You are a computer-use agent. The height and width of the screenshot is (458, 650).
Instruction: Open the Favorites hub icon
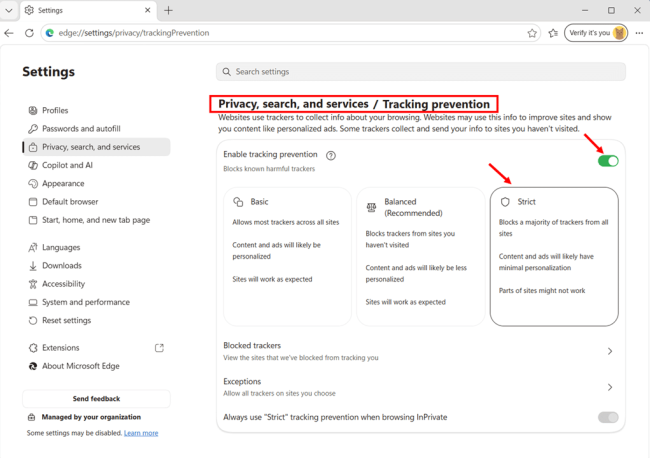[x=553, y=33]
